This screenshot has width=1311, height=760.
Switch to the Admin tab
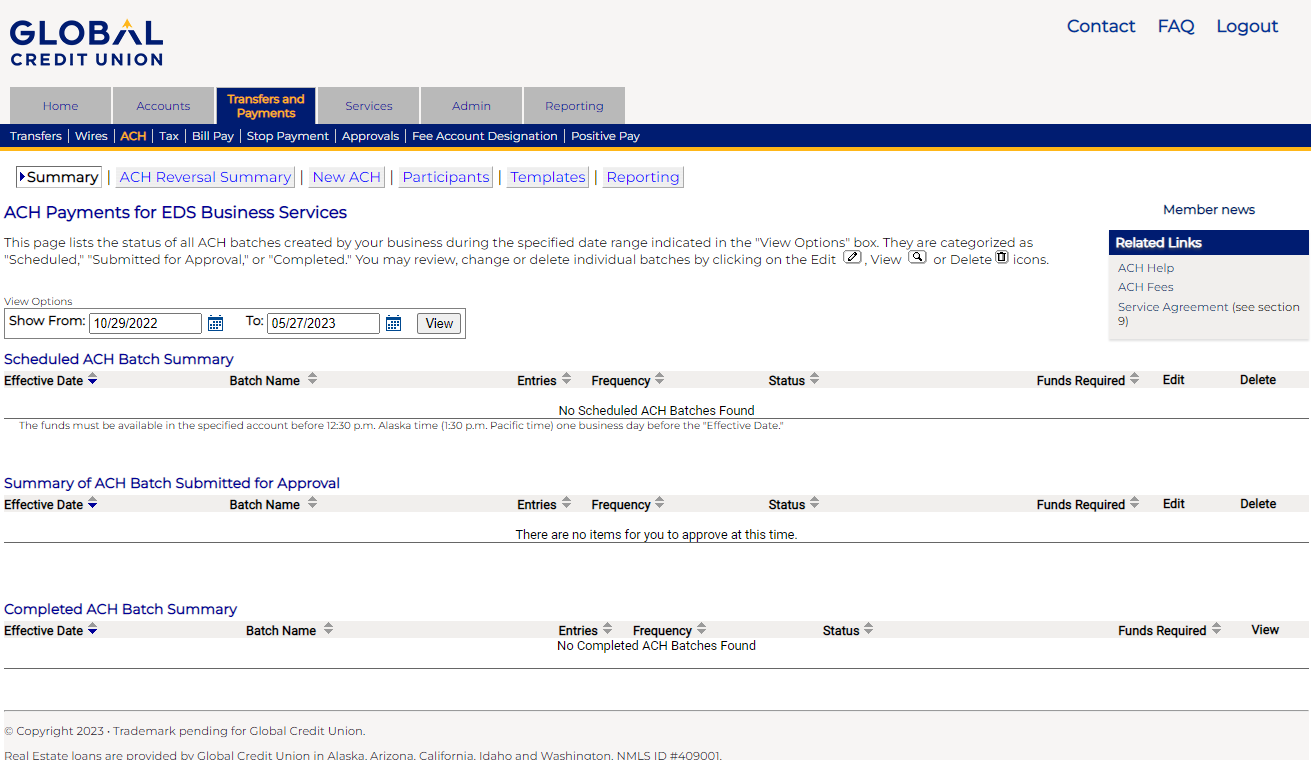471,106
